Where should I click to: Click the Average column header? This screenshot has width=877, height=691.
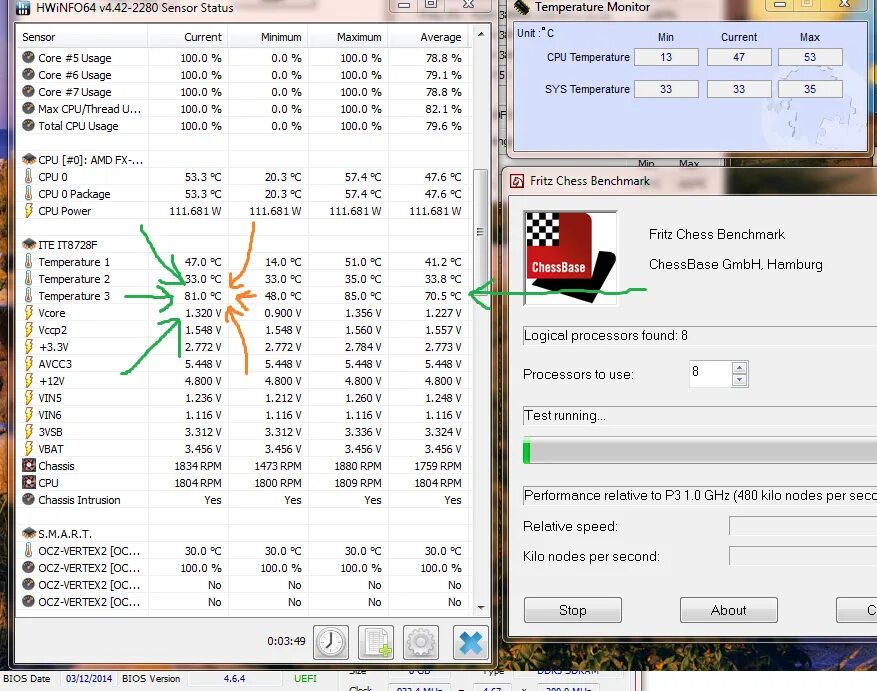click(x=428, y=37)
